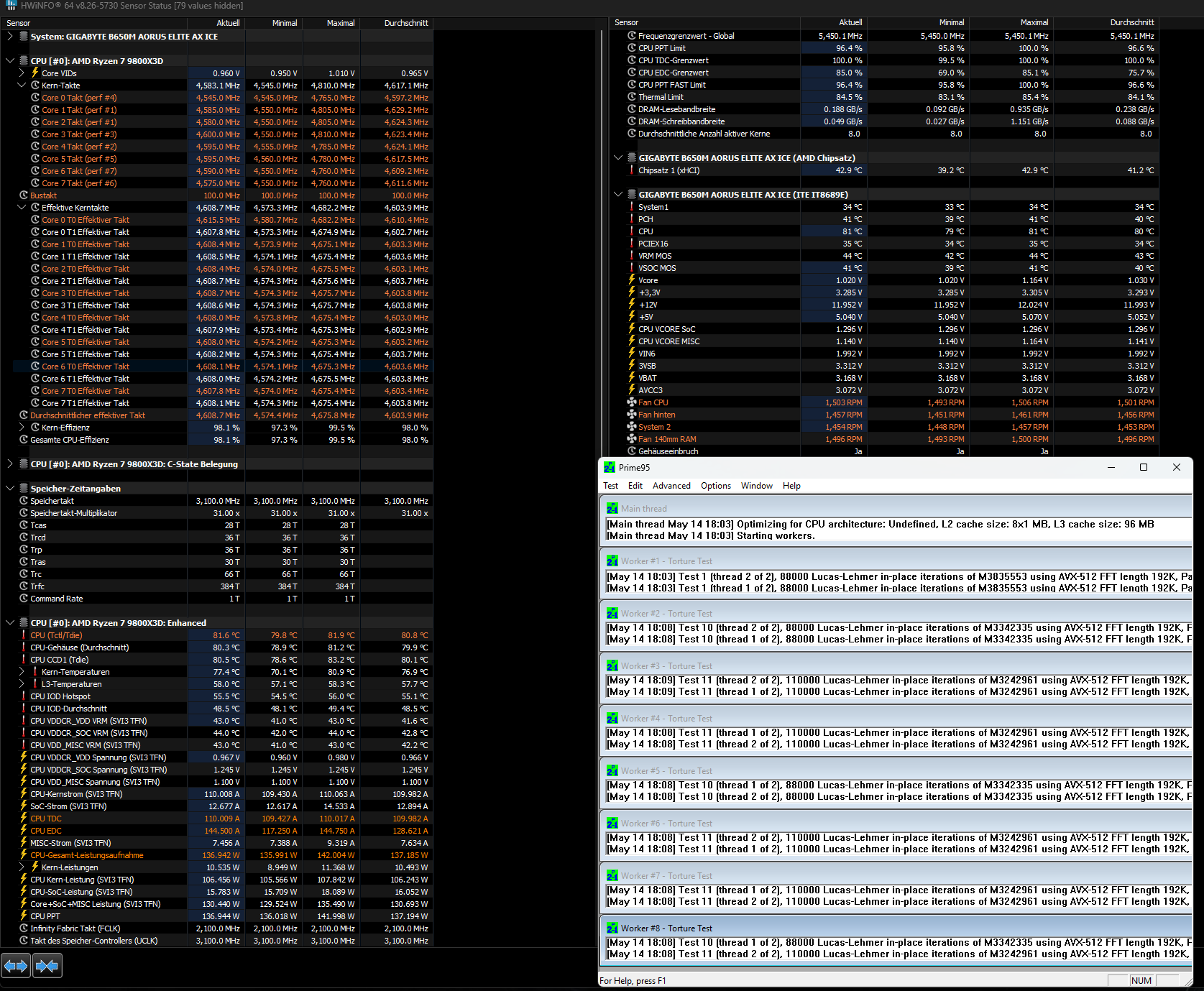Click the clock icon beside Infinity Fabric Takt (FCLK)
The width and height of the screenshot is (1204, 991).
24,928
